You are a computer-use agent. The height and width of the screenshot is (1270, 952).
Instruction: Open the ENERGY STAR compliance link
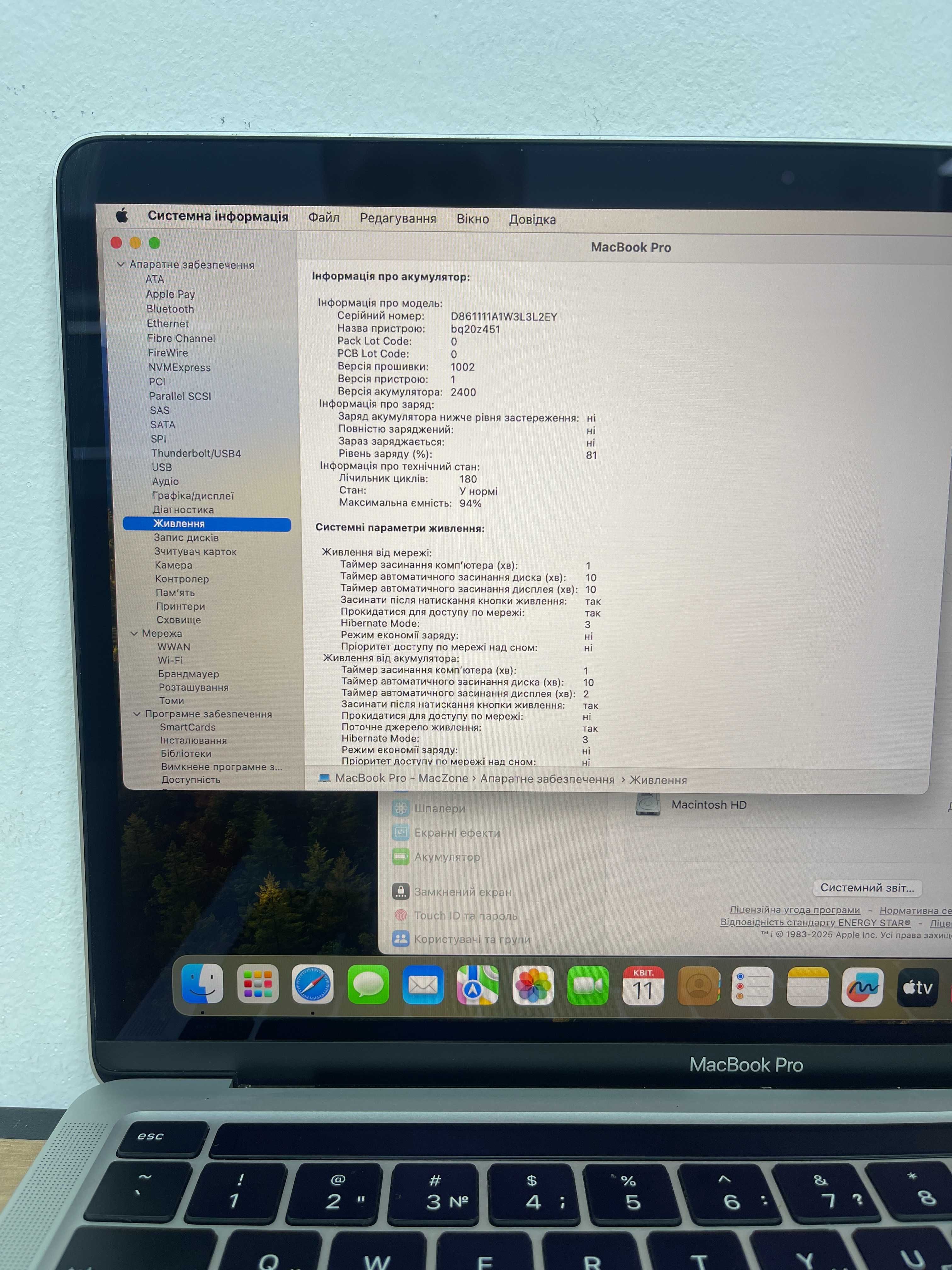[815, 923]
